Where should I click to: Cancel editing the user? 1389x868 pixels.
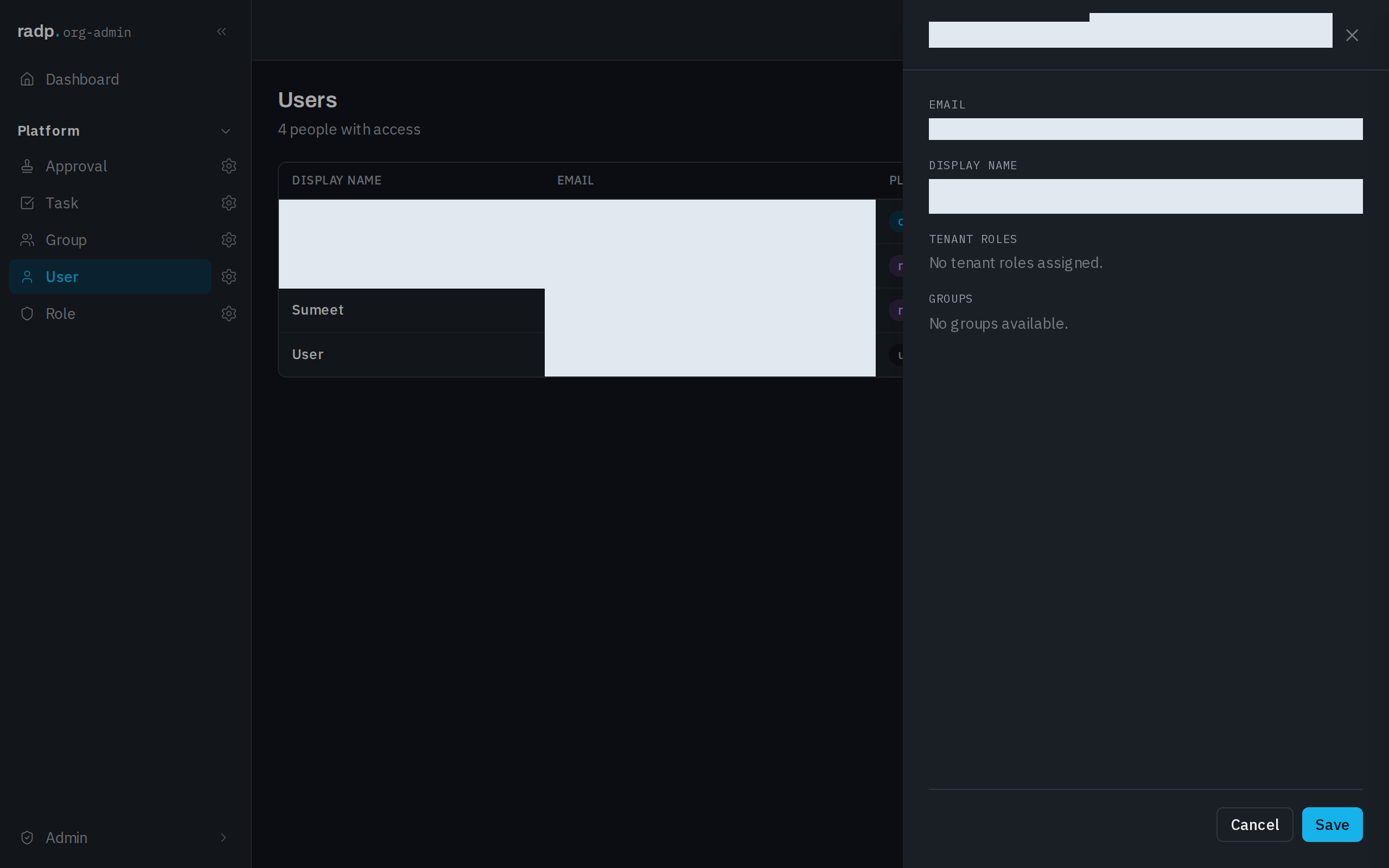(1254, 825)
